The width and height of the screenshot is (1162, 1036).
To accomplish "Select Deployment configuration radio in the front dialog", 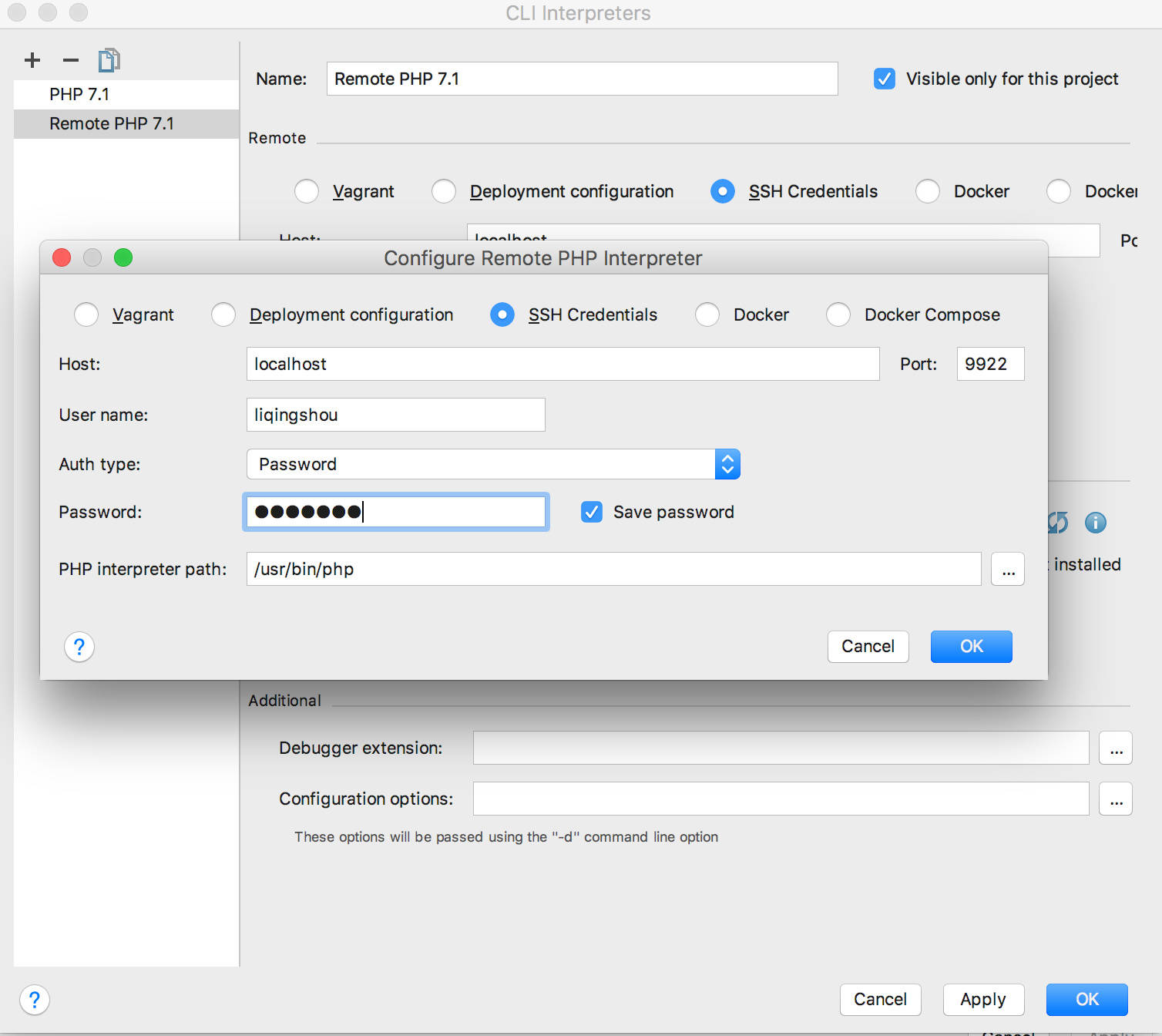I will pos(223,314).
